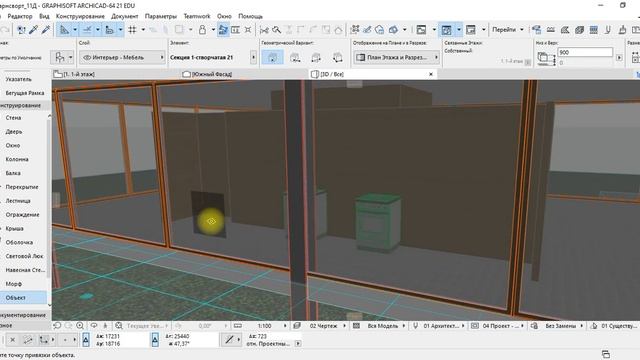Select the Стена tool
The height and width of the screenshot is (360, 640).
point(13,118)
